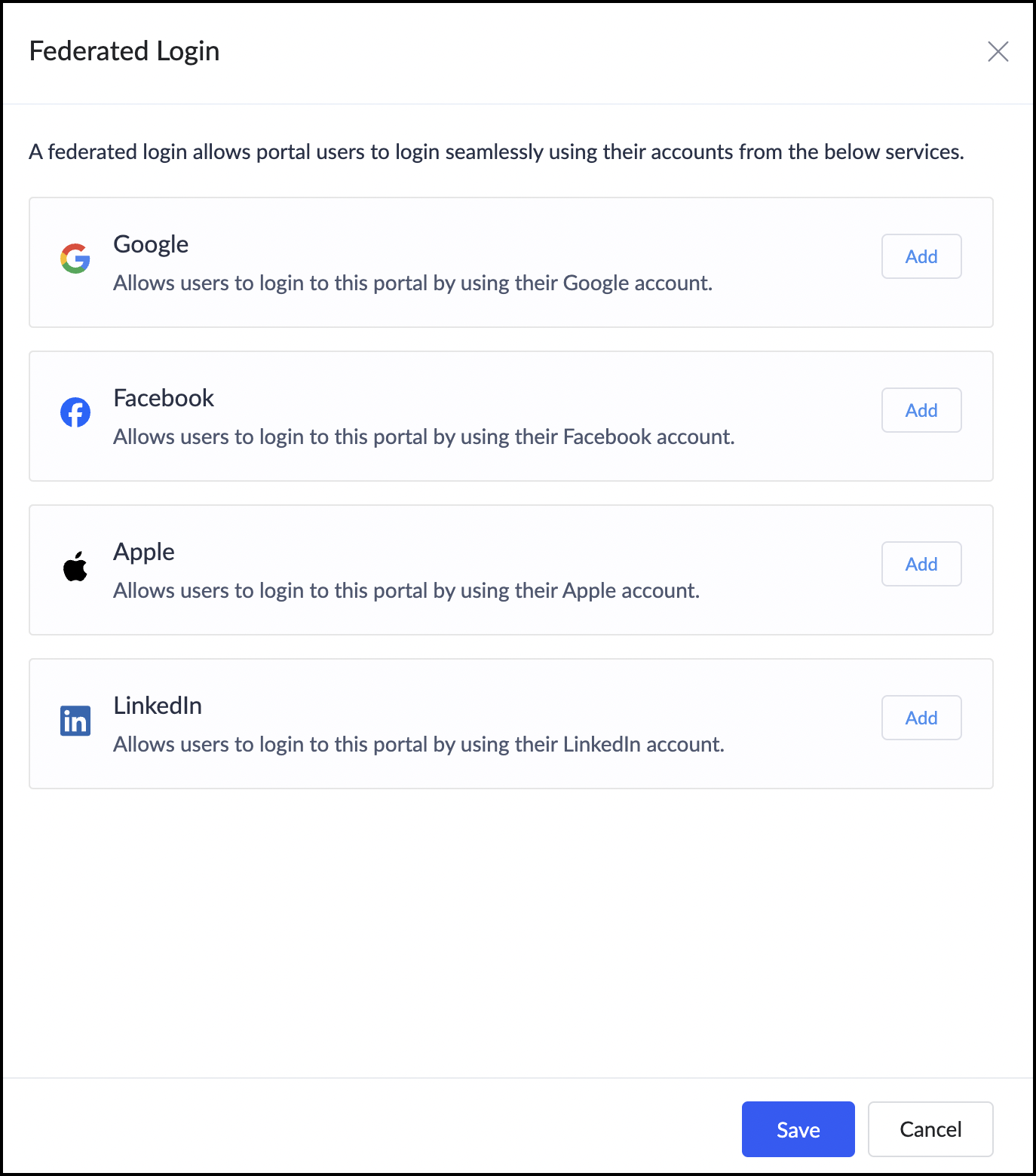
Task: Add Apple federated login
Action: pyautogui.click(x=921, y=564)
